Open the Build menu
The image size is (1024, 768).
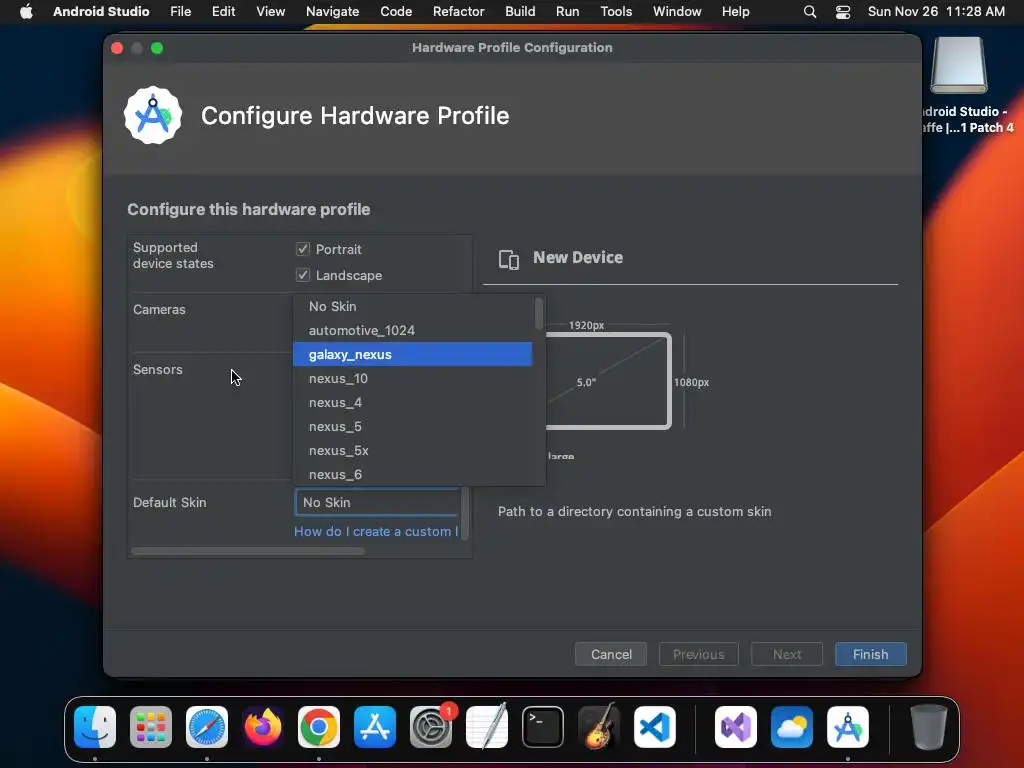click(520, 11)
